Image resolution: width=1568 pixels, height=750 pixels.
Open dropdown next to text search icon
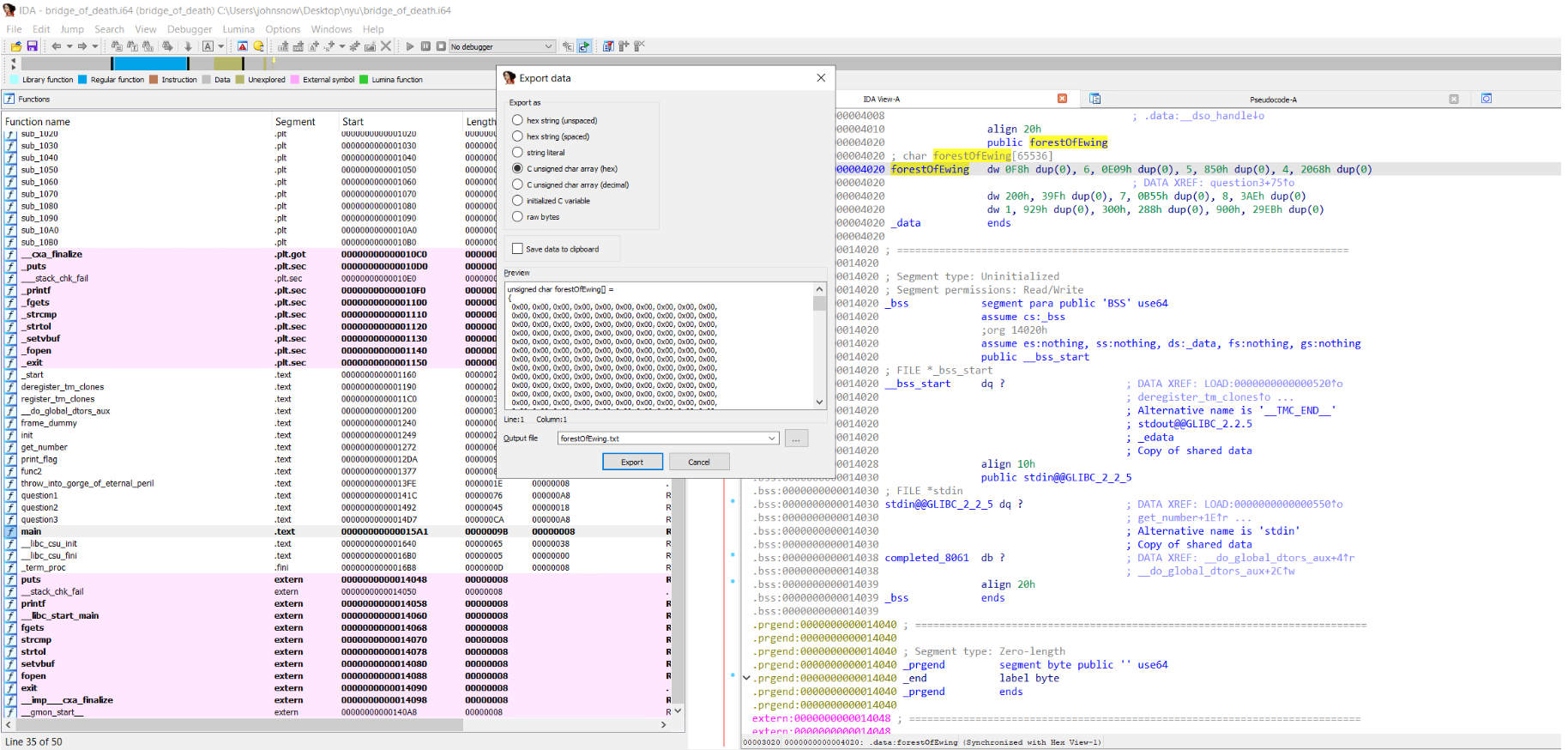(x=221, y=46)
